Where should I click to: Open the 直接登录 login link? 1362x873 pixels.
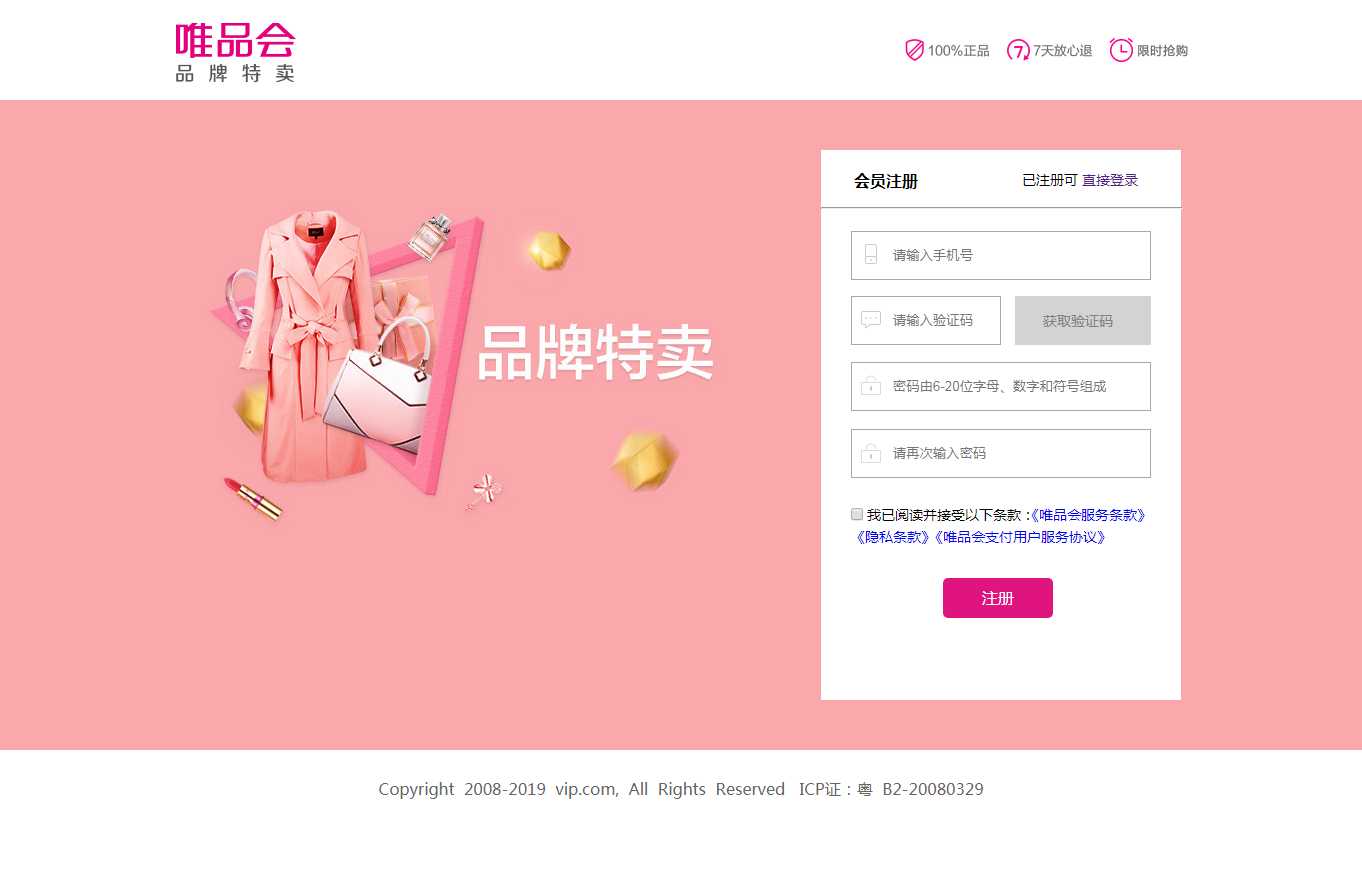(x=1110, y=180)
